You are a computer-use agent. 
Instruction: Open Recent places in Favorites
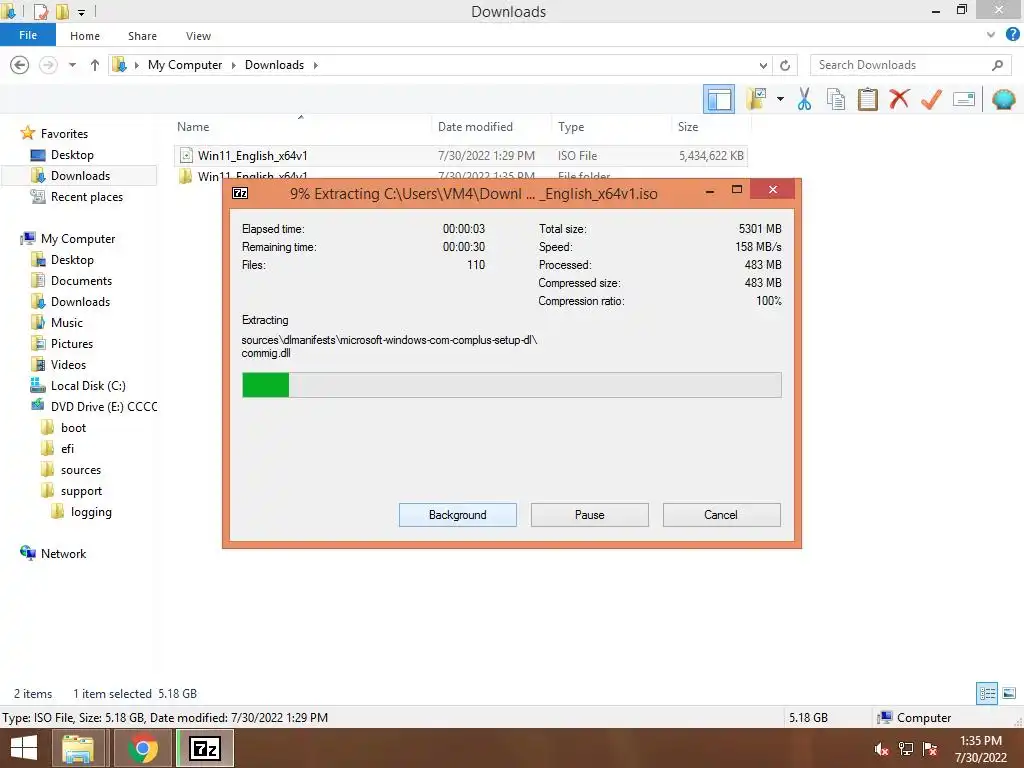point(87,197)
